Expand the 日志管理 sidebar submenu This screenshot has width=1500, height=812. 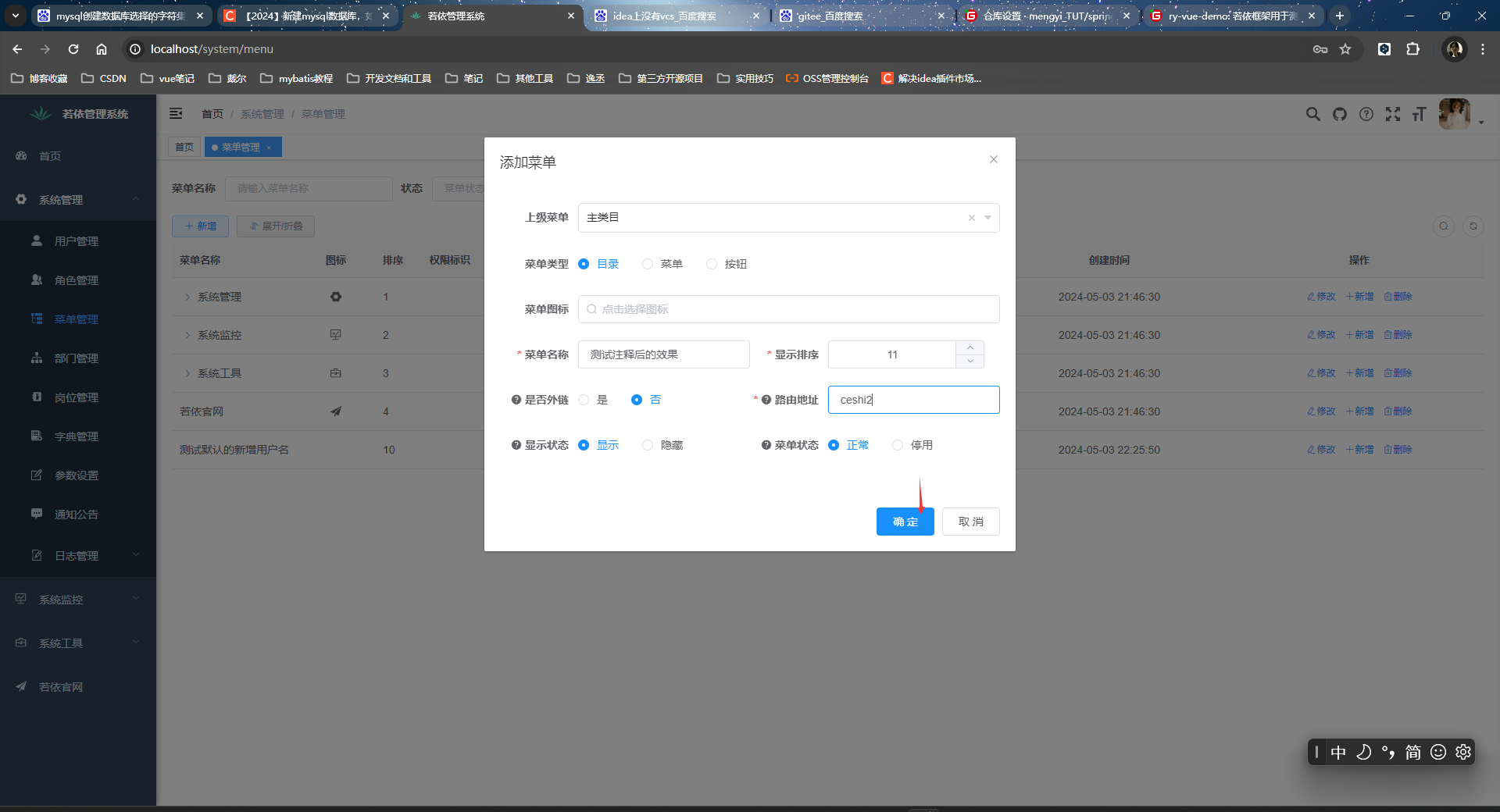78,556
